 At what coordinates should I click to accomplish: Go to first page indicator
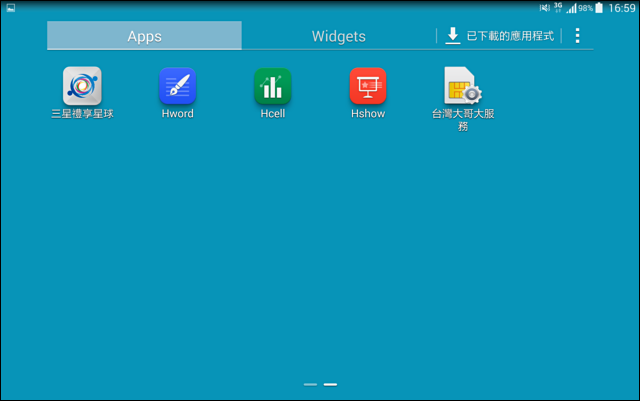310,384
